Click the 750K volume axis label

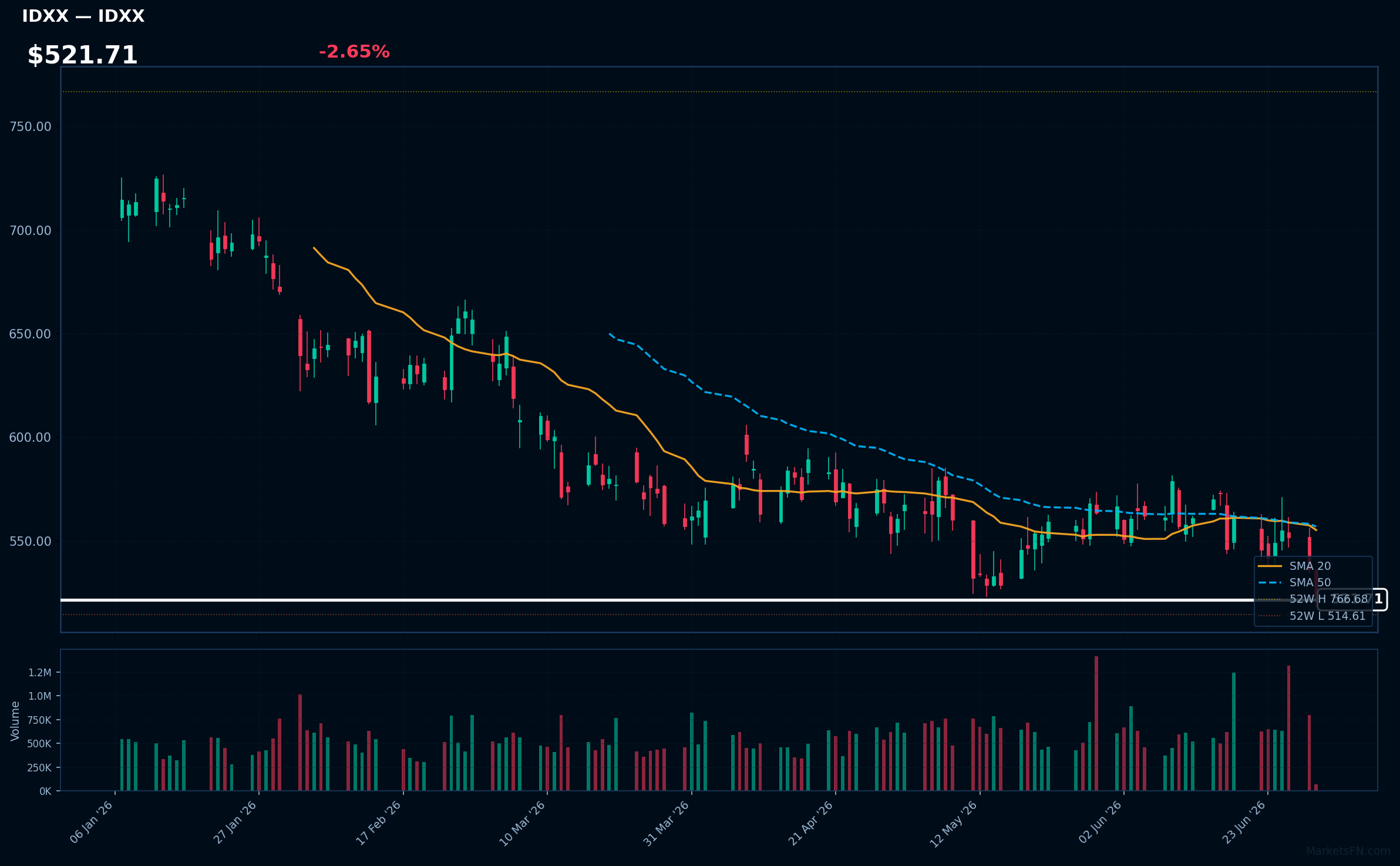40,720
